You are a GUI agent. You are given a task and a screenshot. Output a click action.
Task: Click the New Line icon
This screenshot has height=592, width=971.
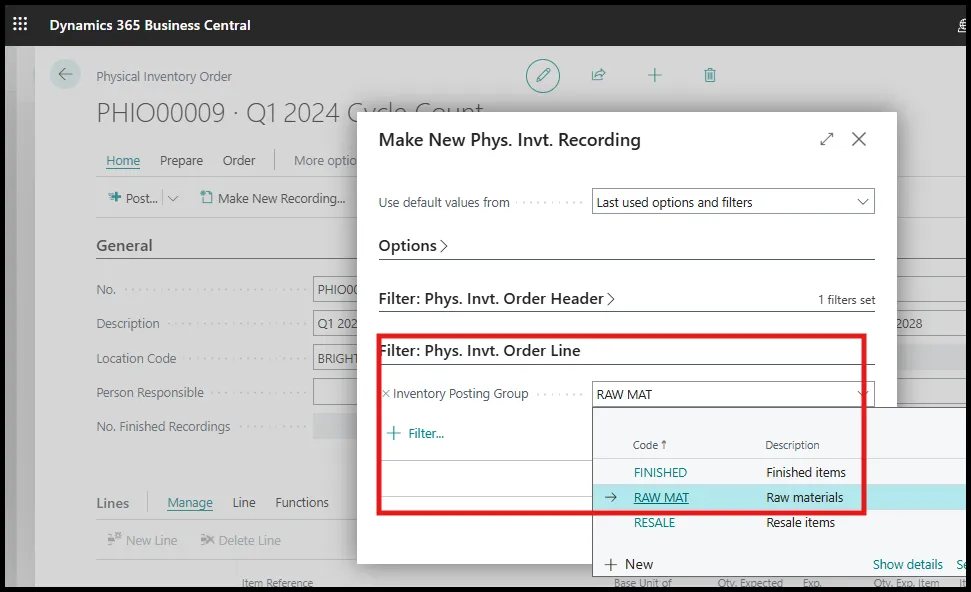coord(114,539)
